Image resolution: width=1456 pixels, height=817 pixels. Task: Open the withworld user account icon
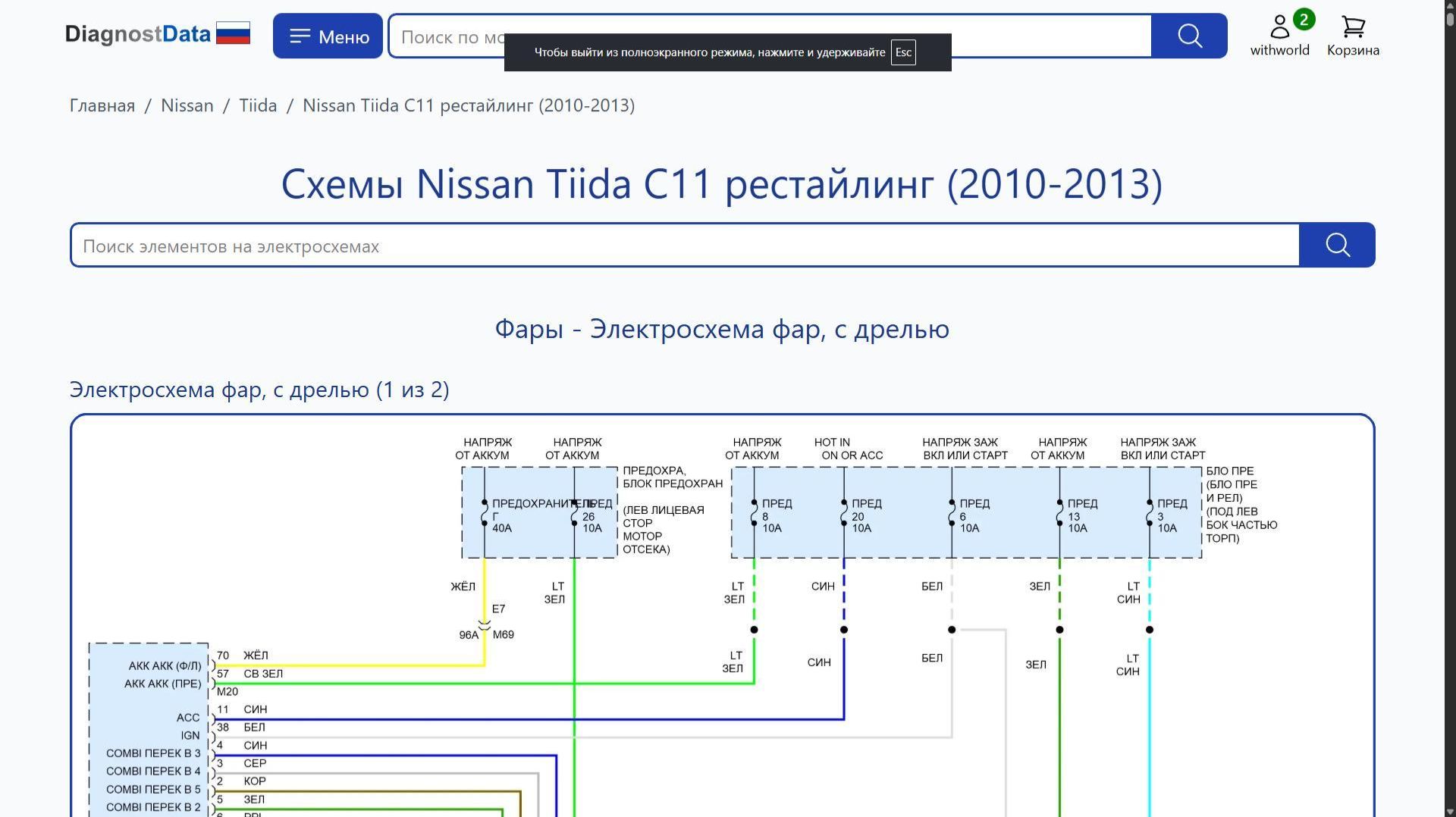(x=1279, y=35)
